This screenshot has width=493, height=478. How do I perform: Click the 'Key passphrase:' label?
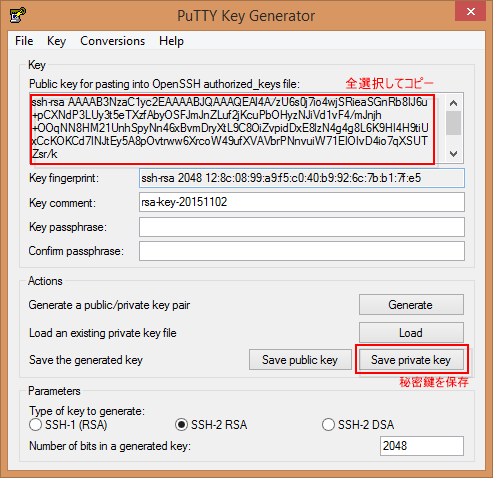(x=68, y=227)
